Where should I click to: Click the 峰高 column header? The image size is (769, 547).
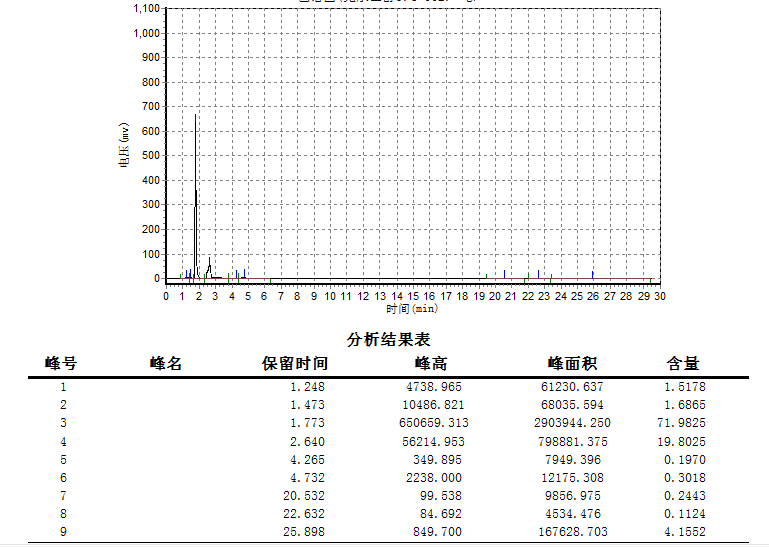click(x=431, y=364)
